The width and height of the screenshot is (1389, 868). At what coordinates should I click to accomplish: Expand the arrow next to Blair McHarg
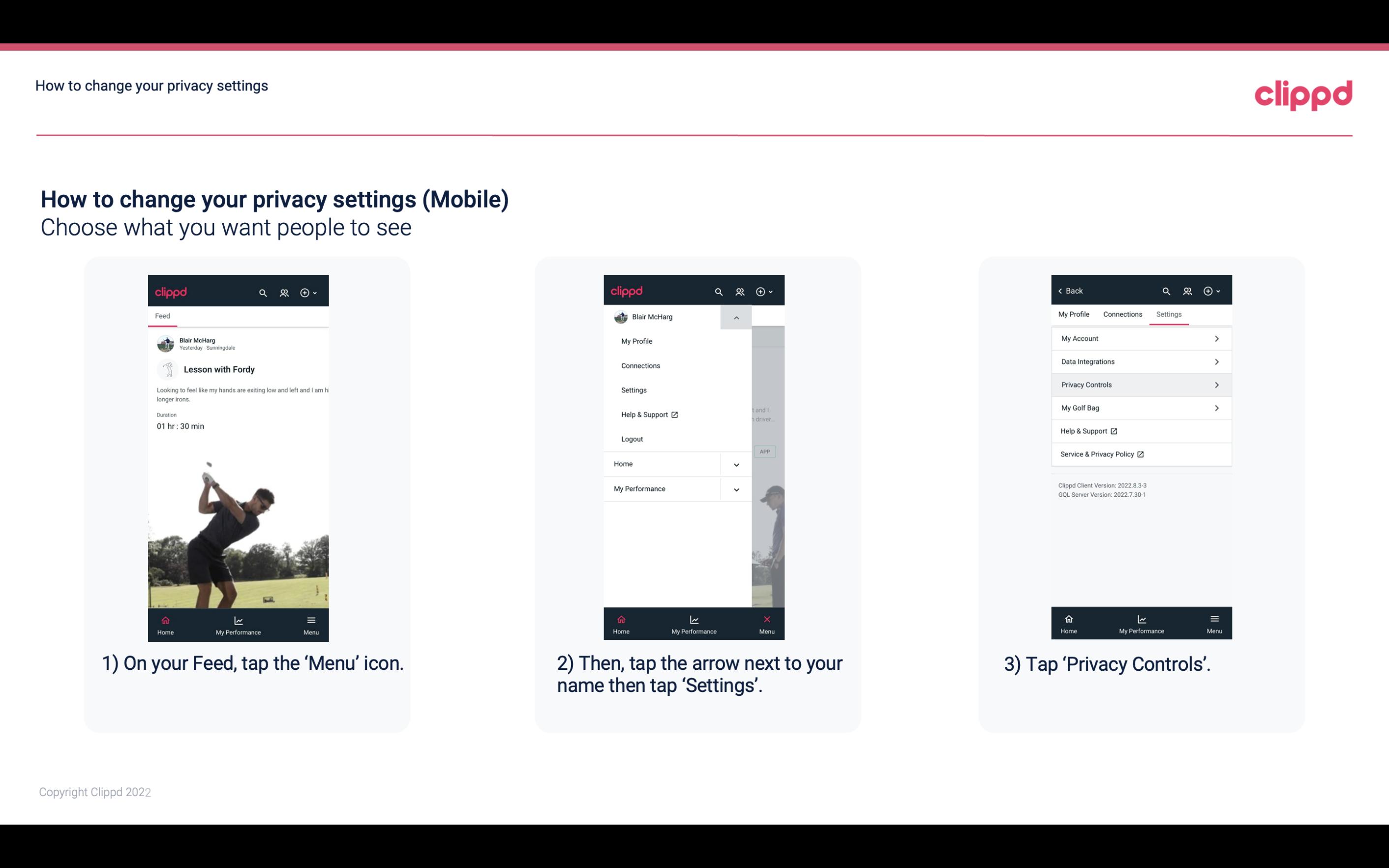coord(737,317)
